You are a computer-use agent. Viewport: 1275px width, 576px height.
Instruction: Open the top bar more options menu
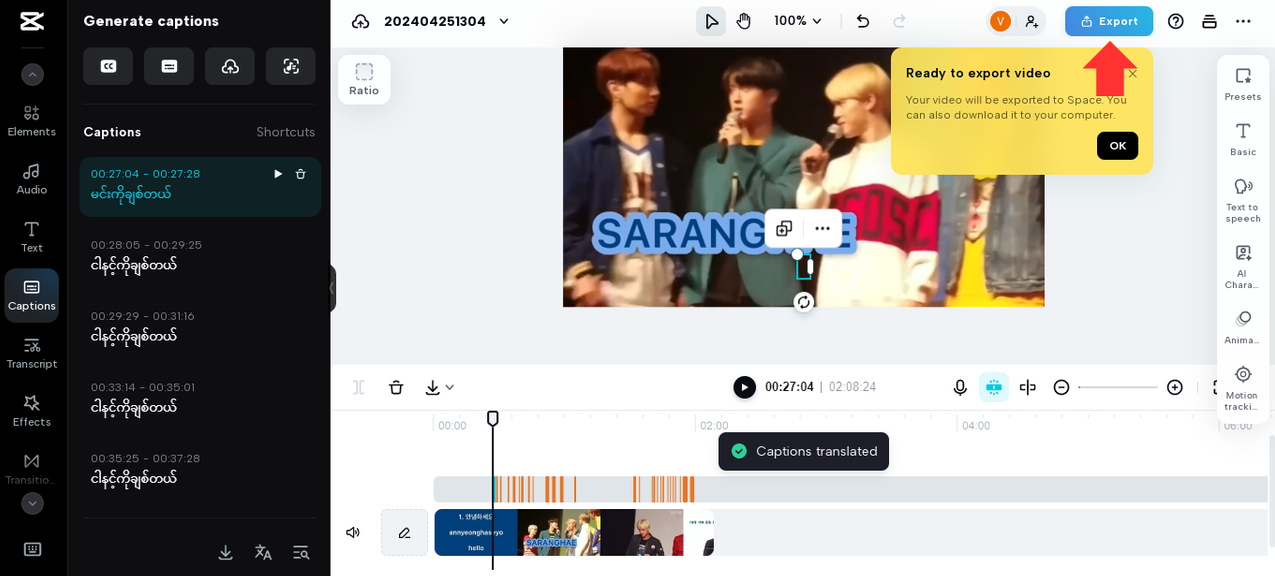pos(1243,21)
